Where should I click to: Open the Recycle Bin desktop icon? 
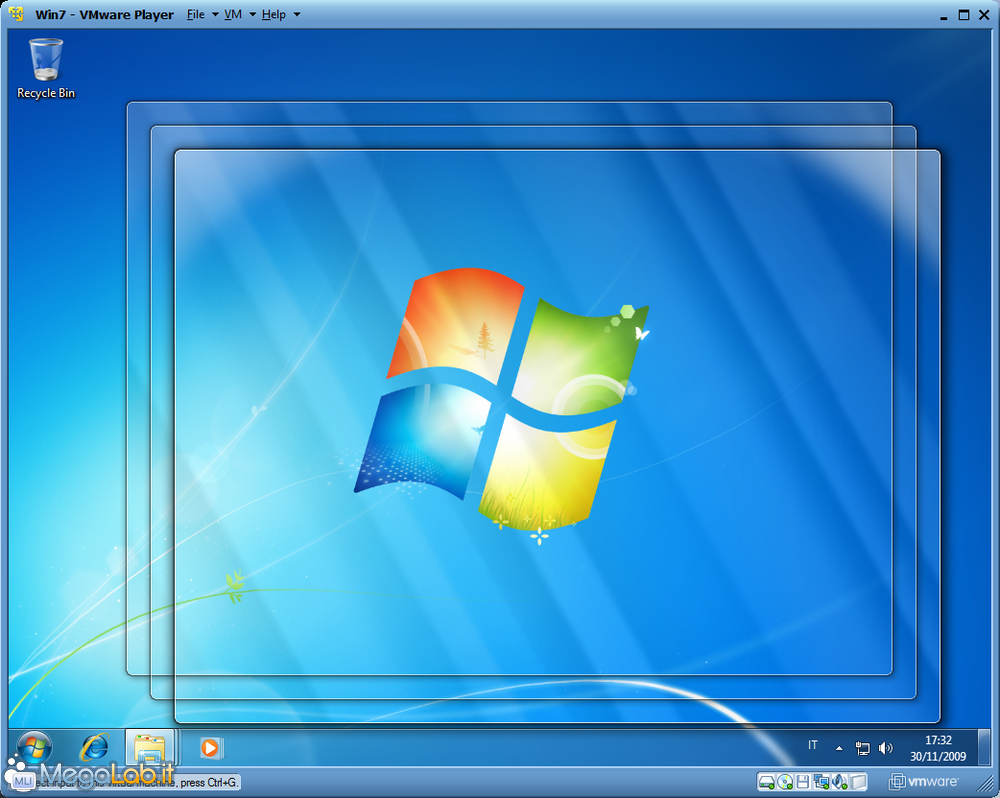pyautogui.click(x=45, y=69)
